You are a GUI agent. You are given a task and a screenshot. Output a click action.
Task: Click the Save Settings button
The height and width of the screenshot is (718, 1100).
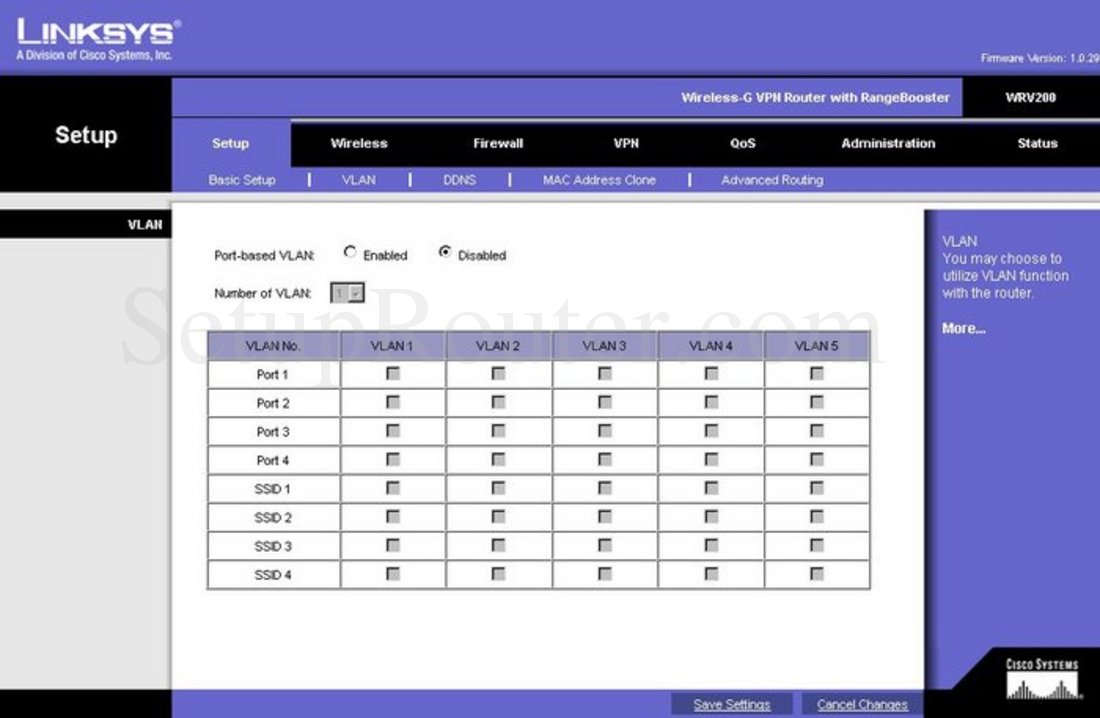coord(732,705)
